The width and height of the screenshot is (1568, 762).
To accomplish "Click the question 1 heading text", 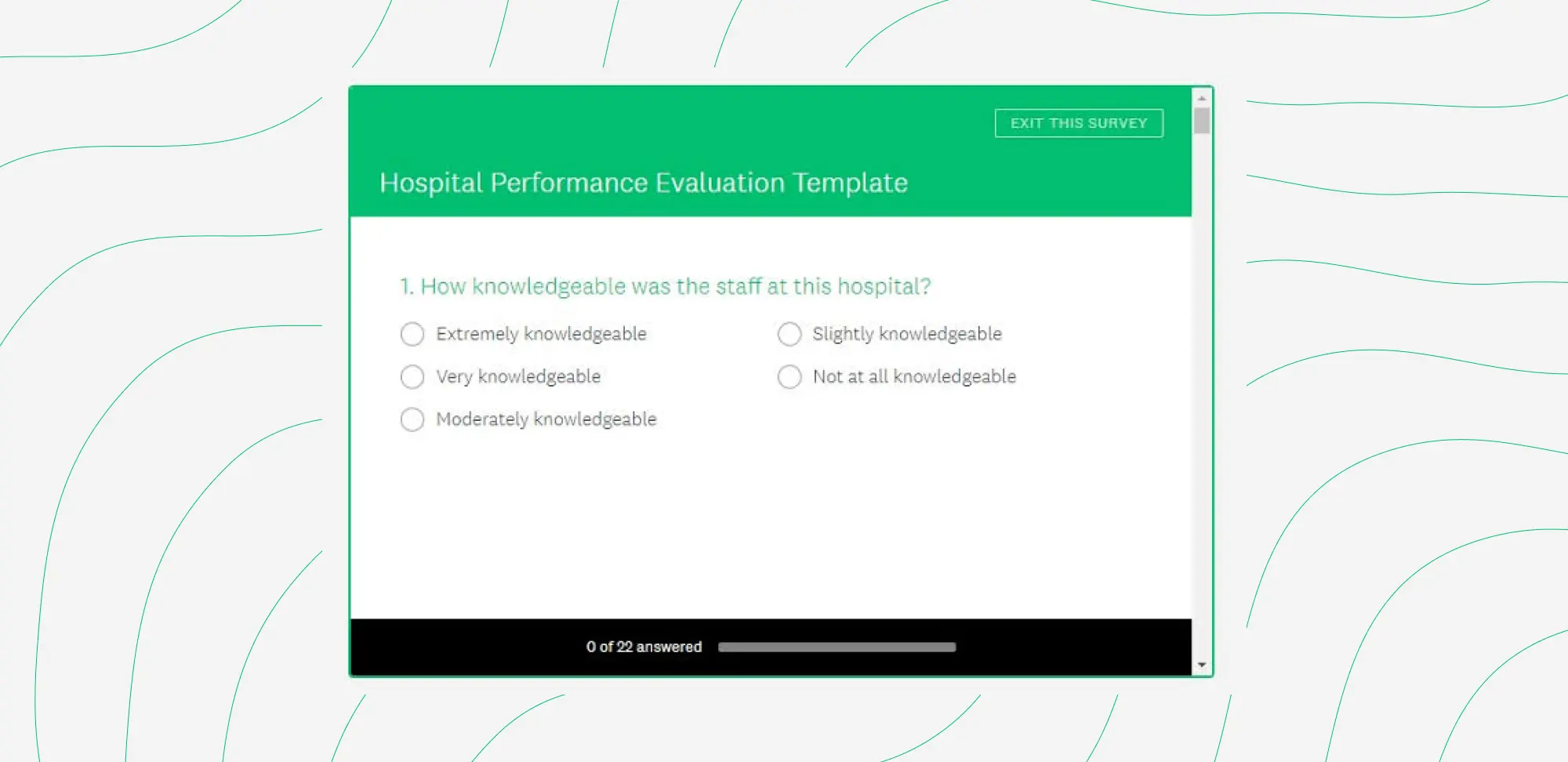I will click(665, 287).
